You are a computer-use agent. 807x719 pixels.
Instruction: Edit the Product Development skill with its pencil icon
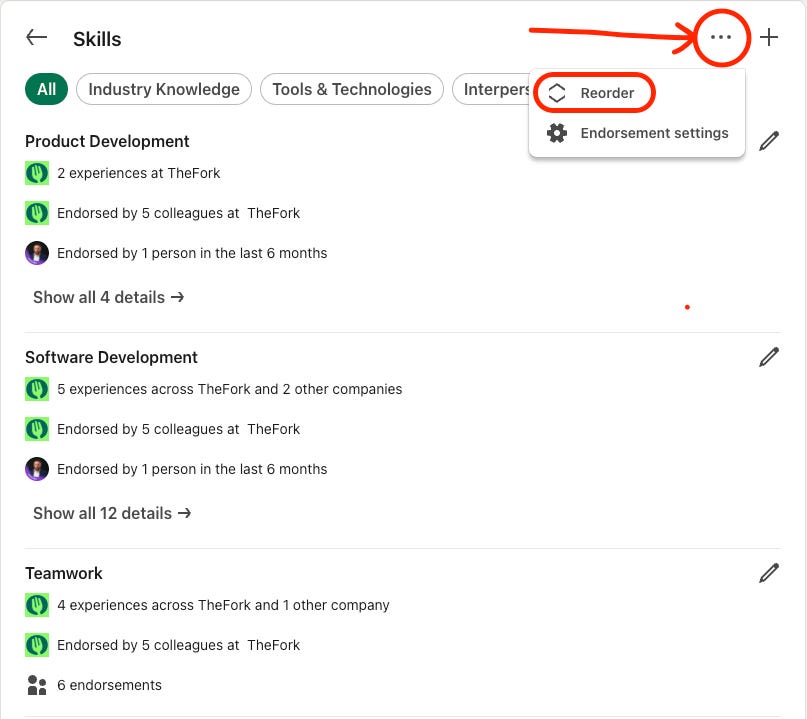[769, 141]
